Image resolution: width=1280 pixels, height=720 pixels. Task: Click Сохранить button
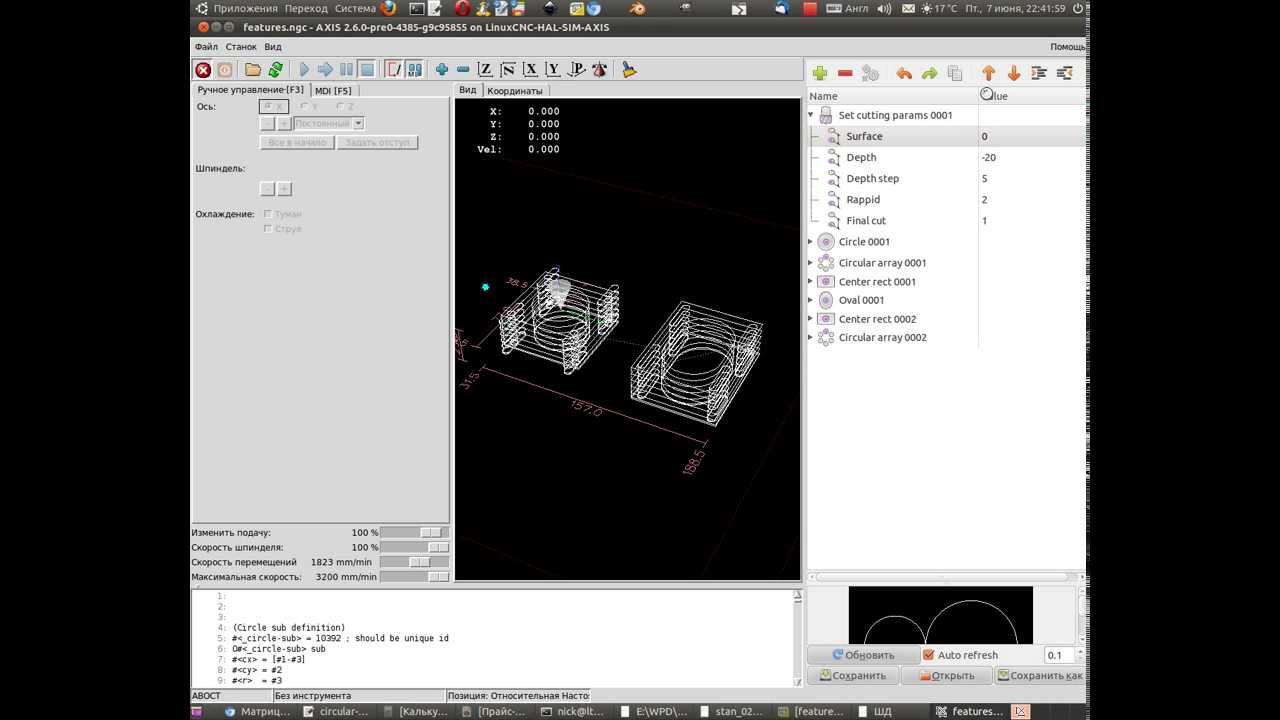(x=853, y=676)
